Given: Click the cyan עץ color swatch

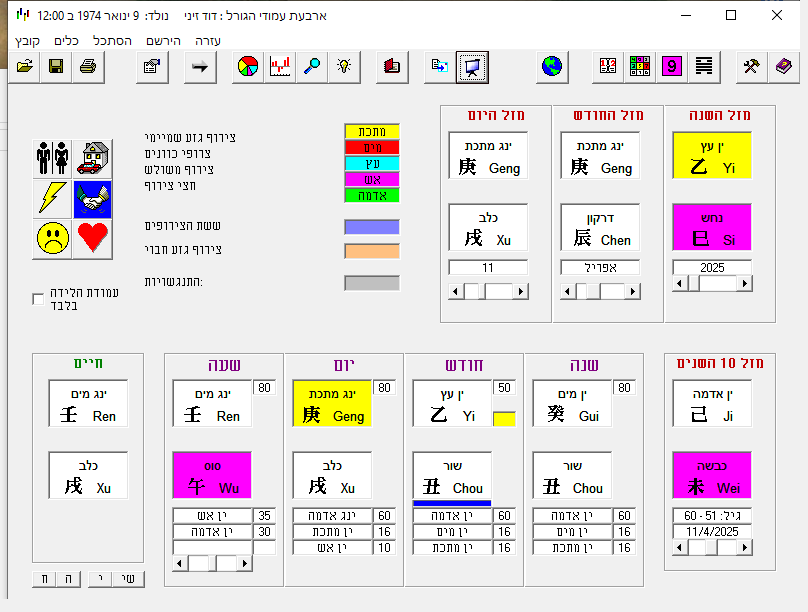Looking at the screenshot, I should (x=372, y=163).
